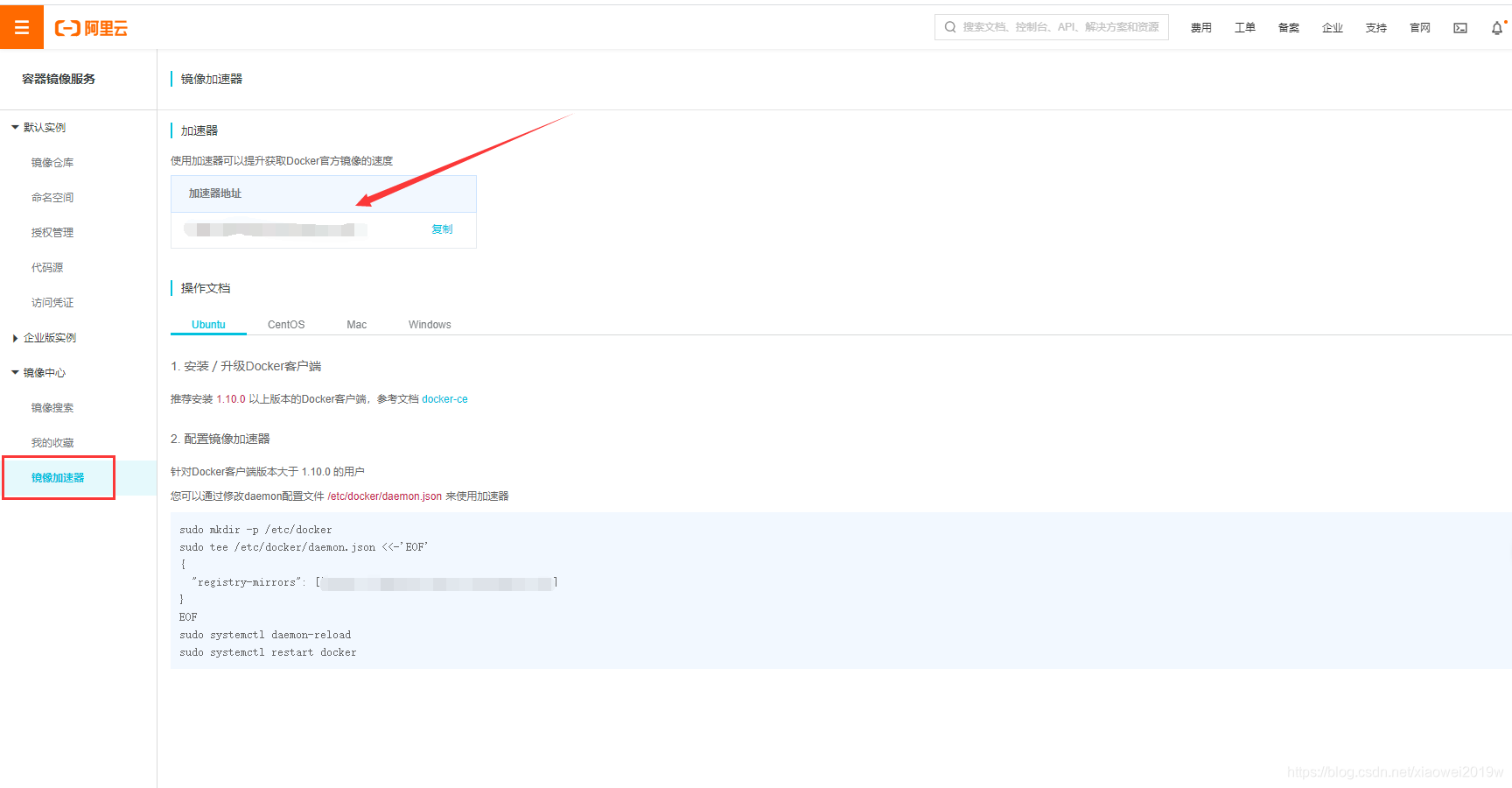Click the 加速器地址 header
Viewport: 1512px width, 788px height.
pos(215,193)
